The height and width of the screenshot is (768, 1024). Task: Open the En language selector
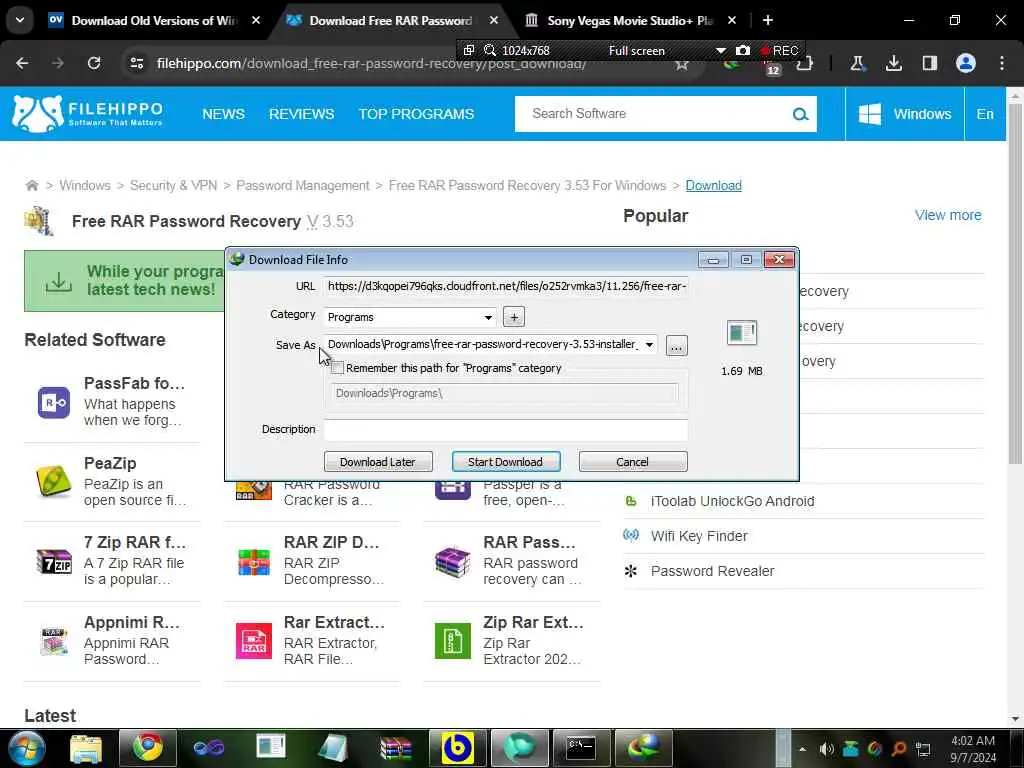tap(985, 114)
